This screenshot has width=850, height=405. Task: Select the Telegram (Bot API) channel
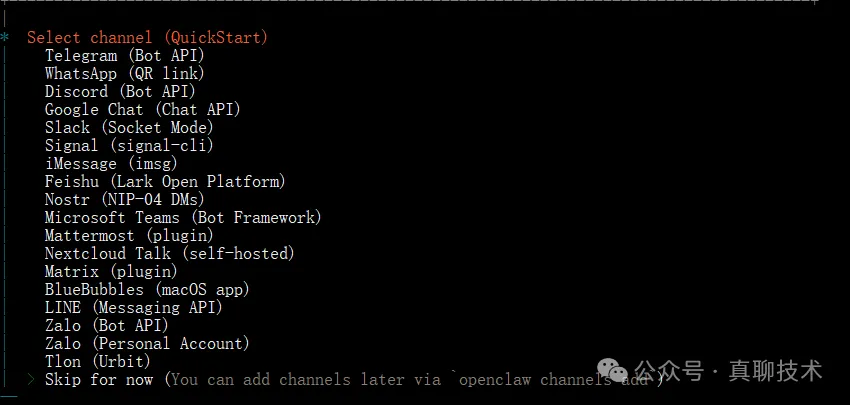click(x=125, y=56)
